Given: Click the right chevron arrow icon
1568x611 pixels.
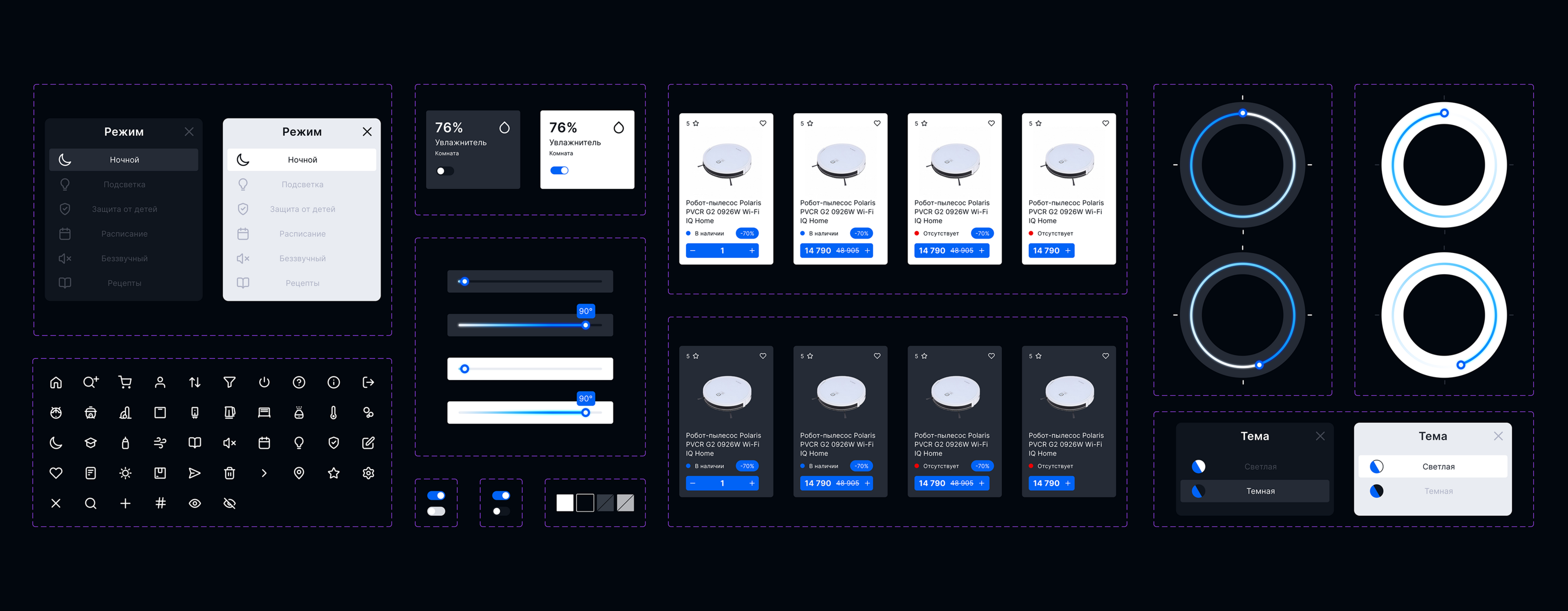Looking at the screenshot, I should (x=264, y=473).
